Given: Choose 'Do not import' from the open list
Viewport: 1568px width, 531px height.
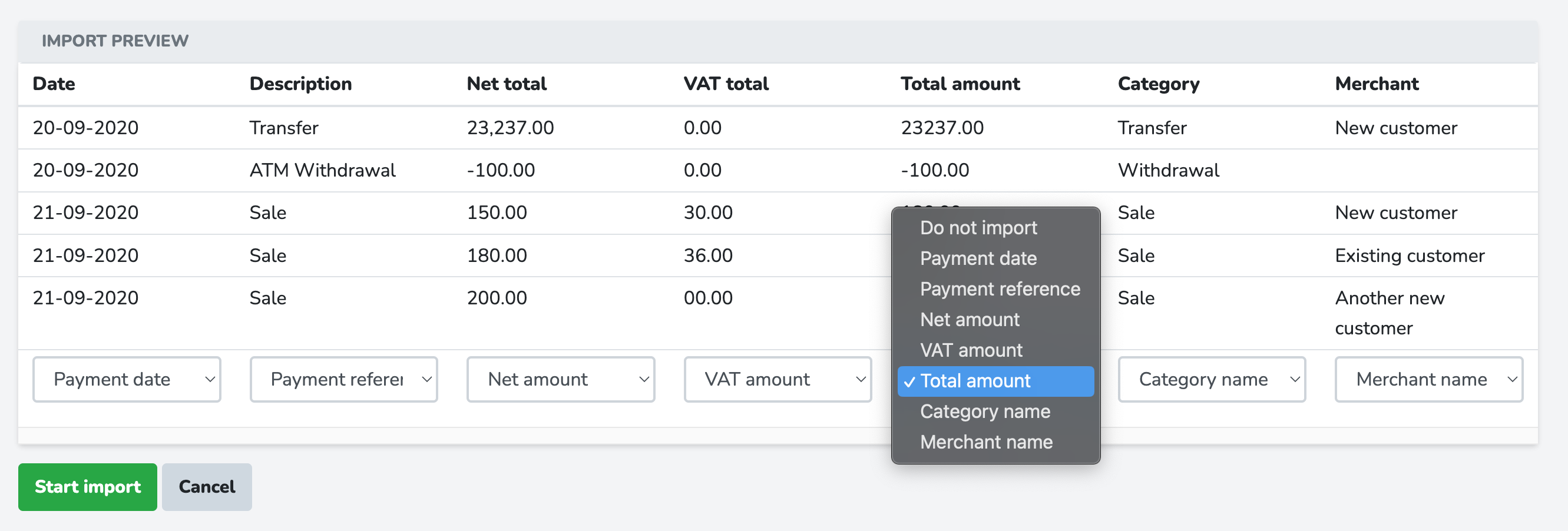Looking at the screenshot, I should (x=978, y=227).
